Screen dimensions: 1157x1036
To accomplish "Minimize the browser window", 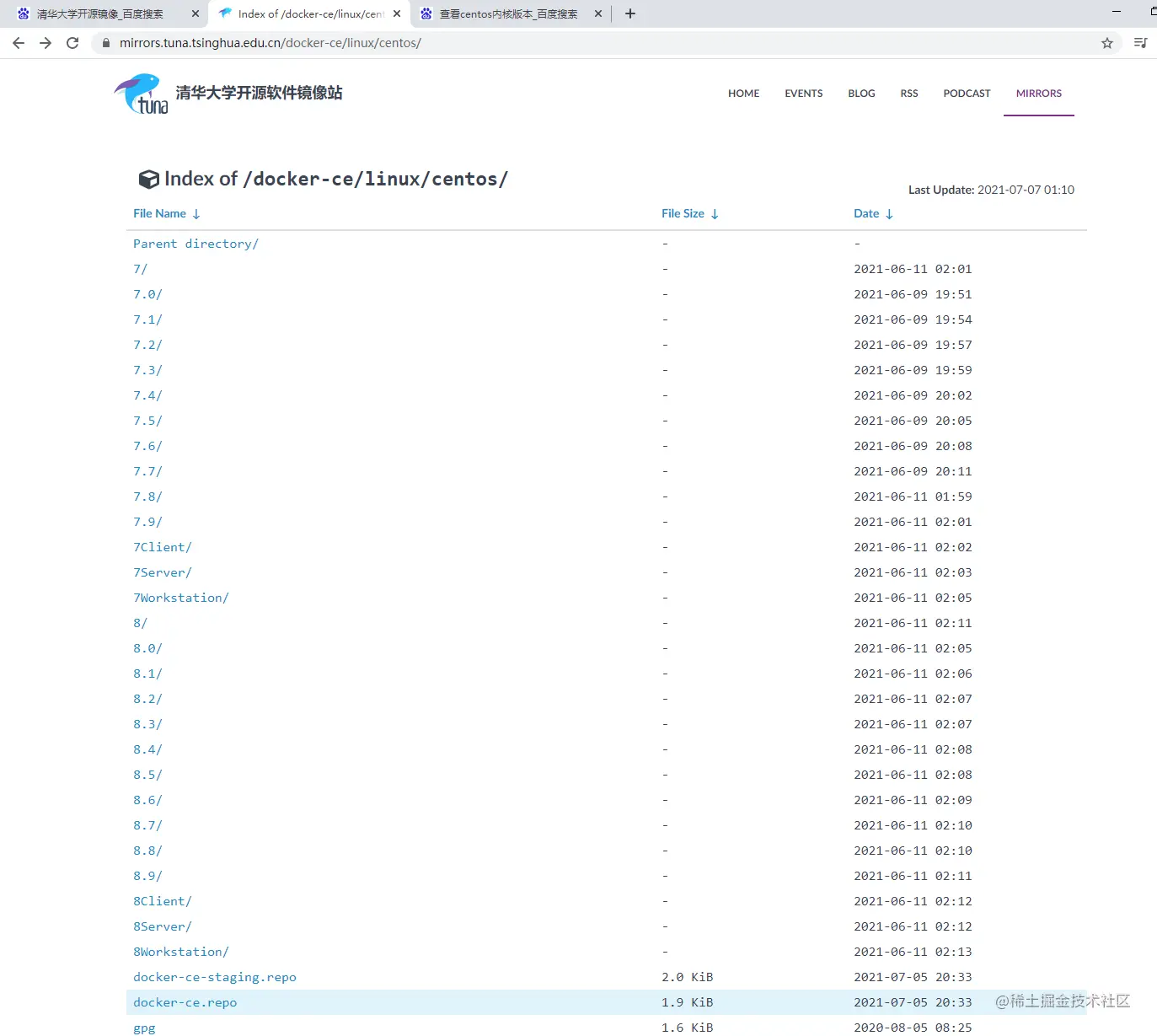I will [x=1117, y=12].
